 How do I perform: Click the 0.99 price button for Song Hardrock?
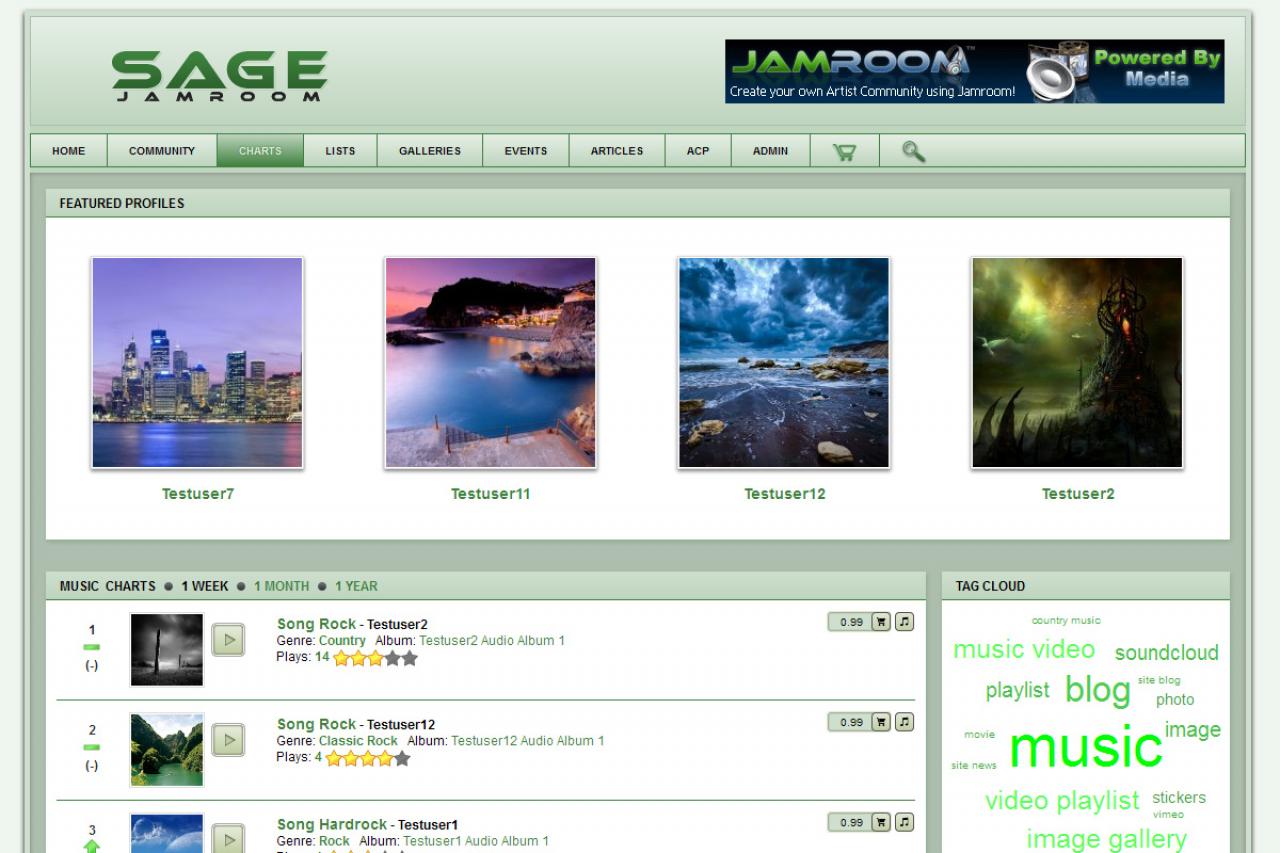pyautogui.click(x=850, y=822)
